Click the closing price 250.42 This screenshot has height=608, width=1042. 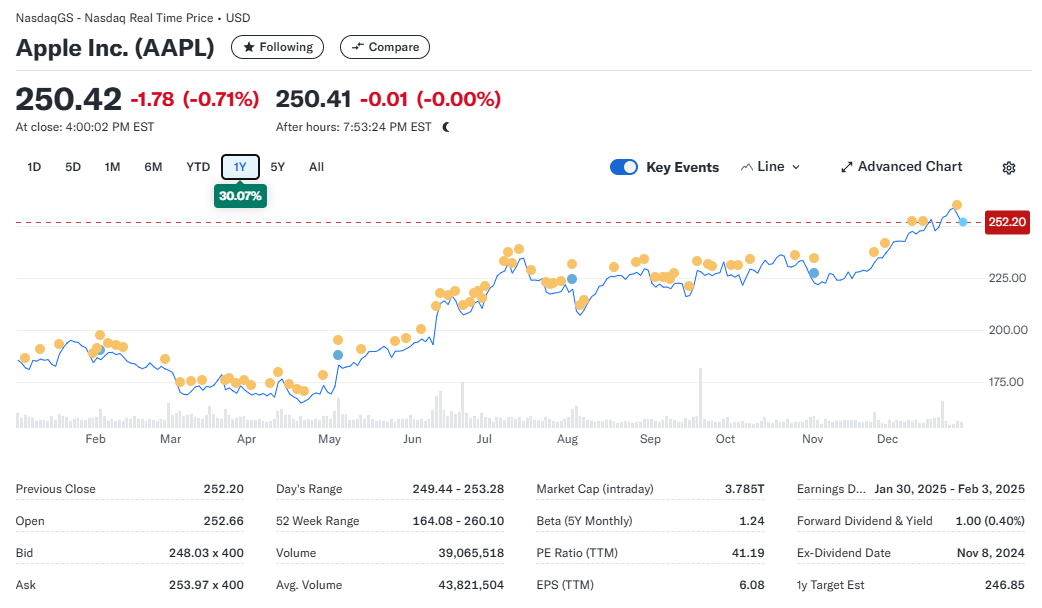tap(68, 100)
